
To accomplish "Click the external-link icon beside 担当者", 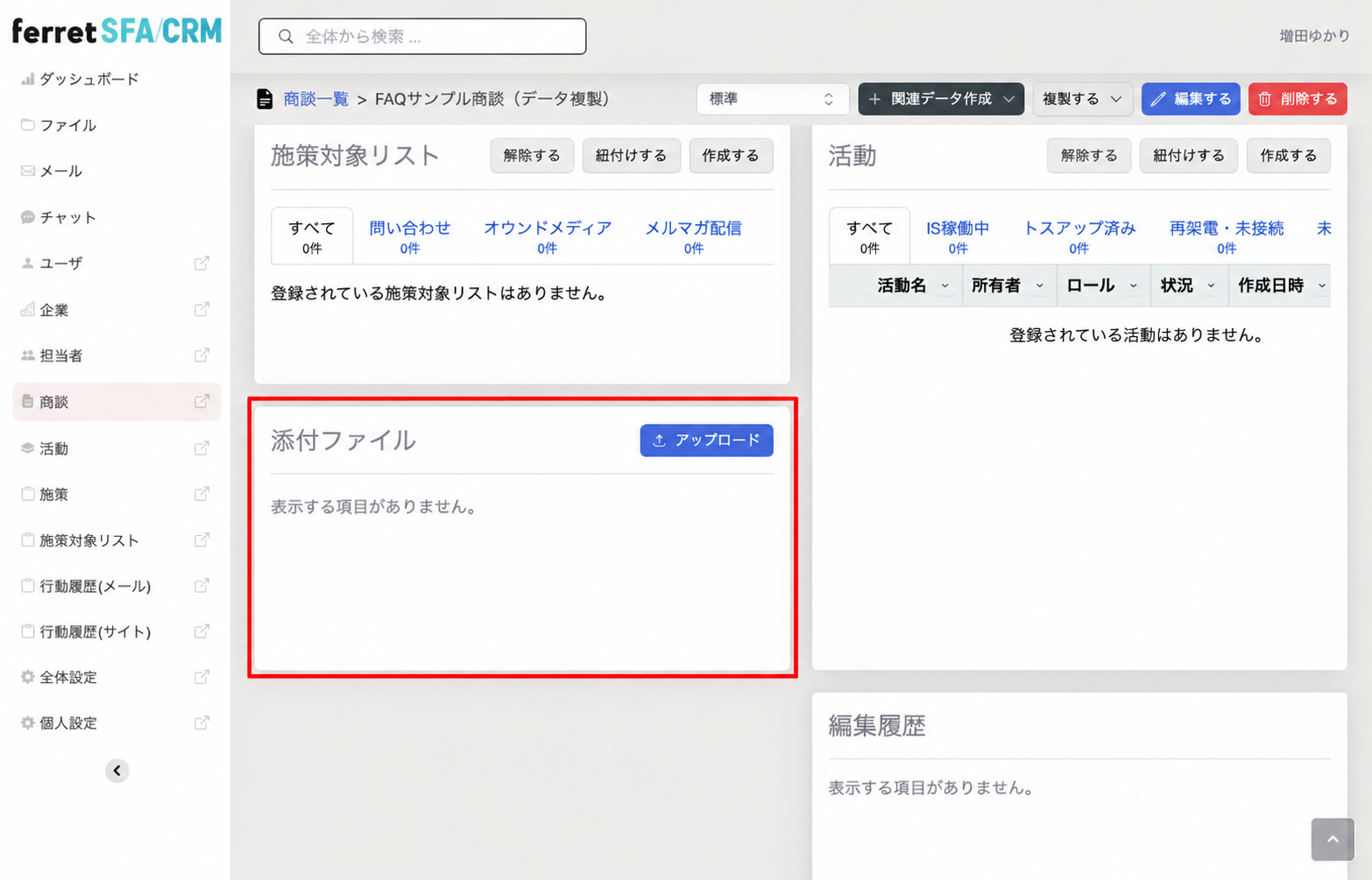I will point(202,355).
